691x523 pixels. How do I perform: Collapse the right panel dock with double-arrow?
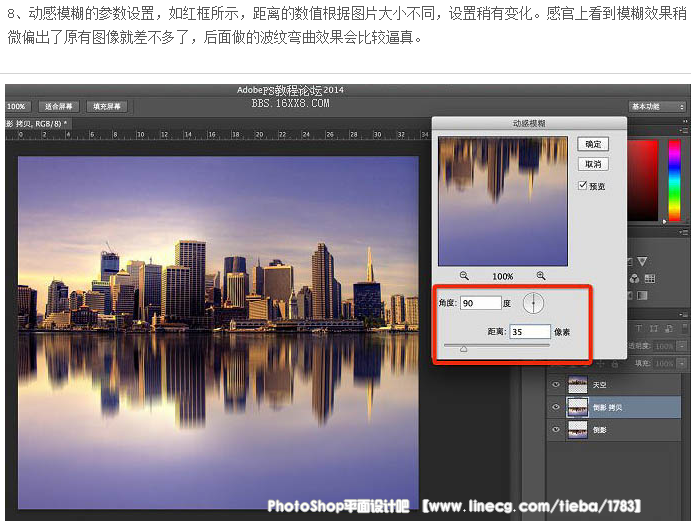click(685, 122)
